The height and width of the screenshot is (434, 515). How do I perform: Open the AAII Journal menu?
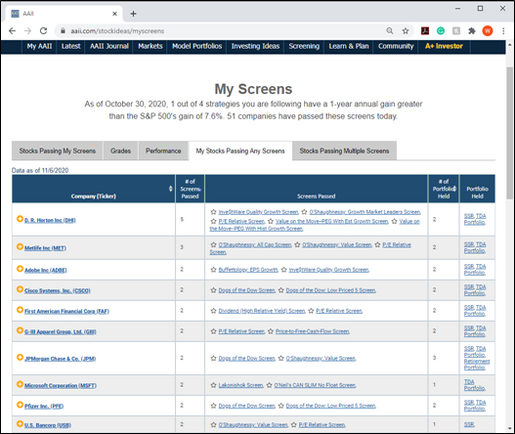tap(109, 46)
